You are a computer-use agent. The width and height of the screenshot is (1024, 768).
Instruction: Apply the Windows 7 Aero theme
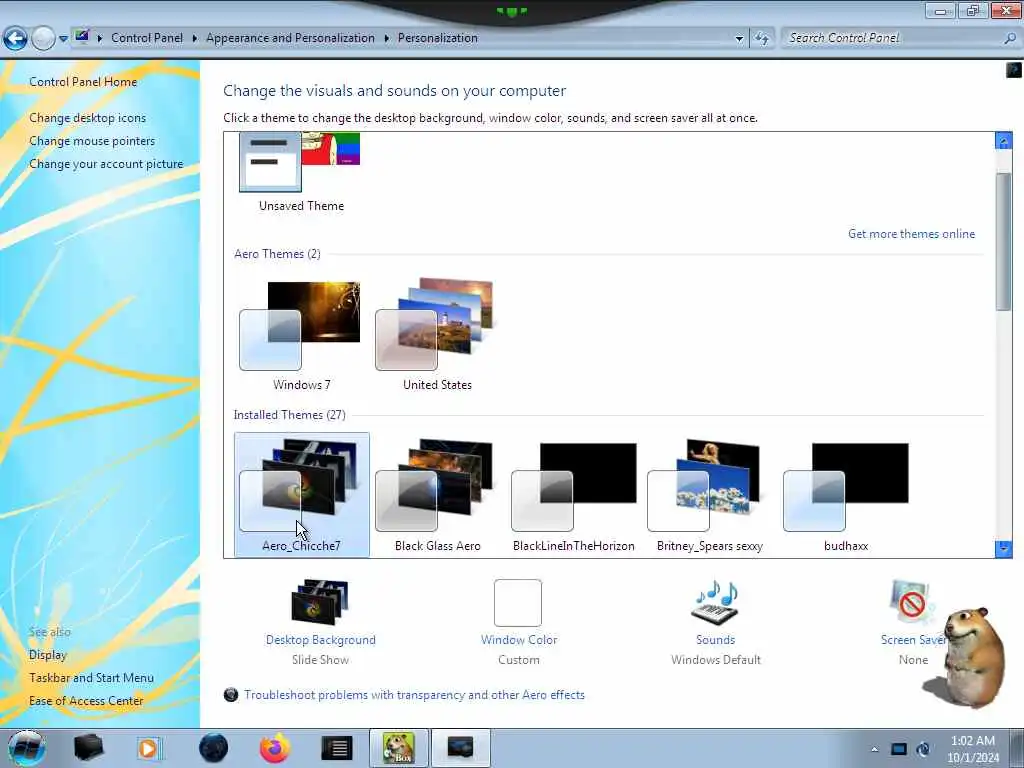pyautogui.click(x=301, y=335)
